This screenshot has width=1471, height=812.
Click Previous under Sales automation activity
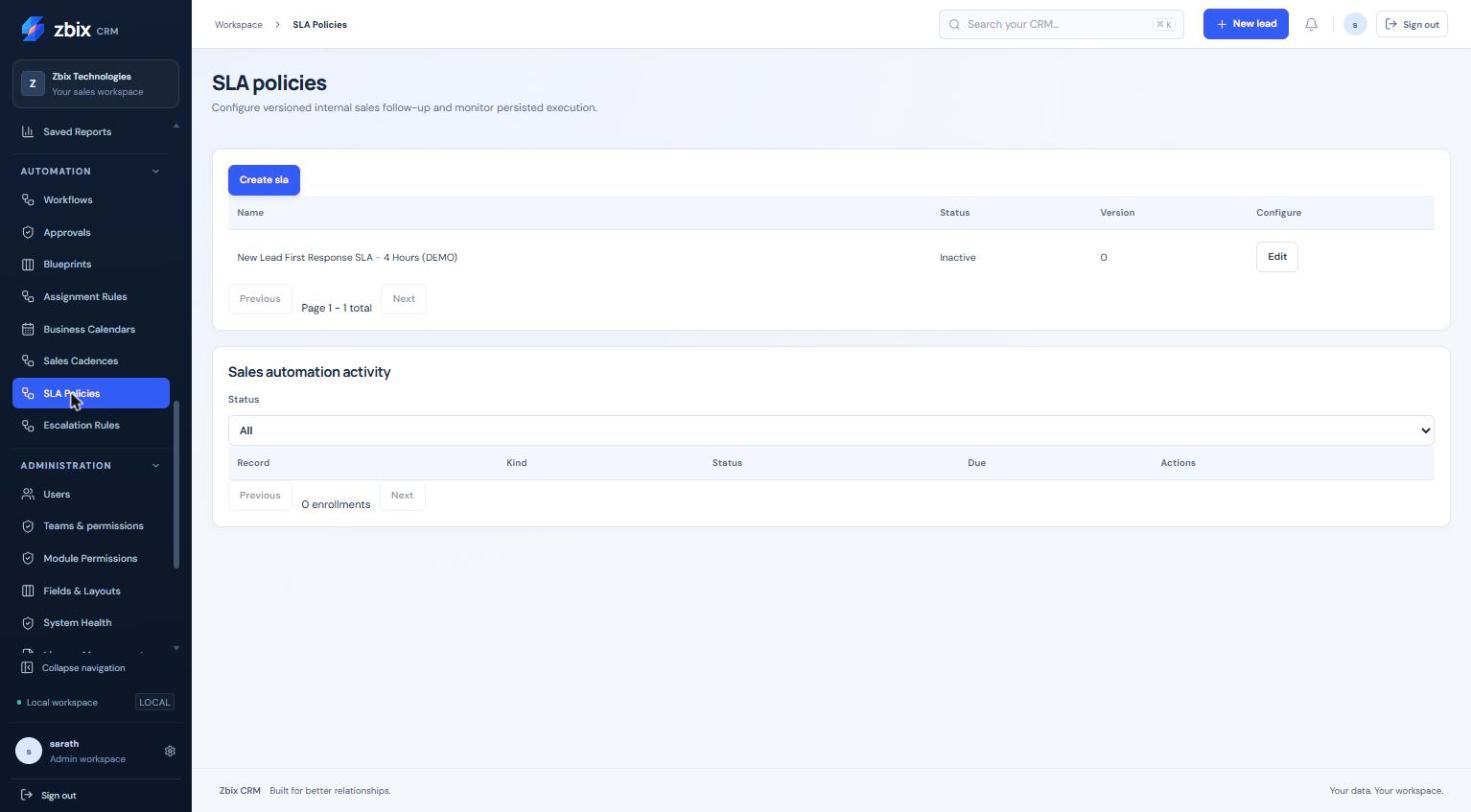(260, 495)
